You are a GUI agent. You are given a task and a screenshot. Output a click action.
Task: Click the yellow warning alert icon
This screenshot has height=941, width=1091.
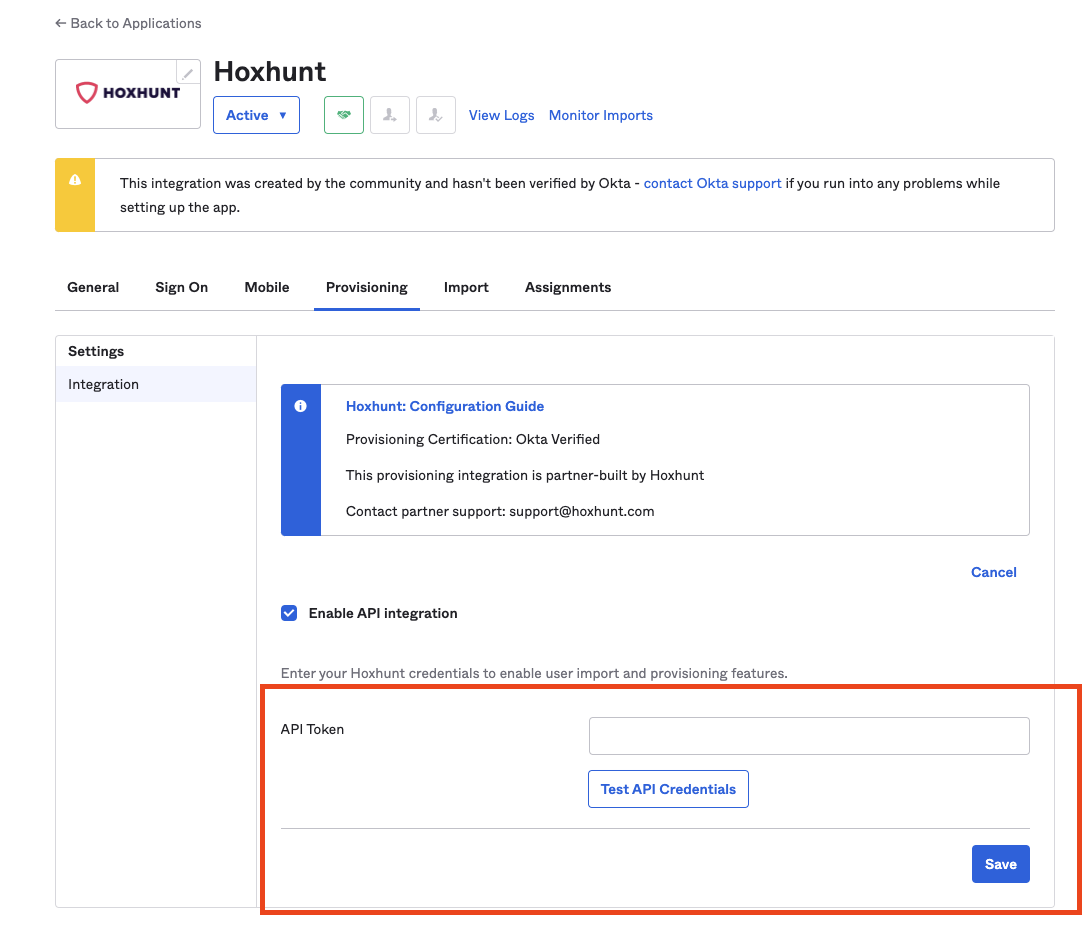(x=75, y=180)
